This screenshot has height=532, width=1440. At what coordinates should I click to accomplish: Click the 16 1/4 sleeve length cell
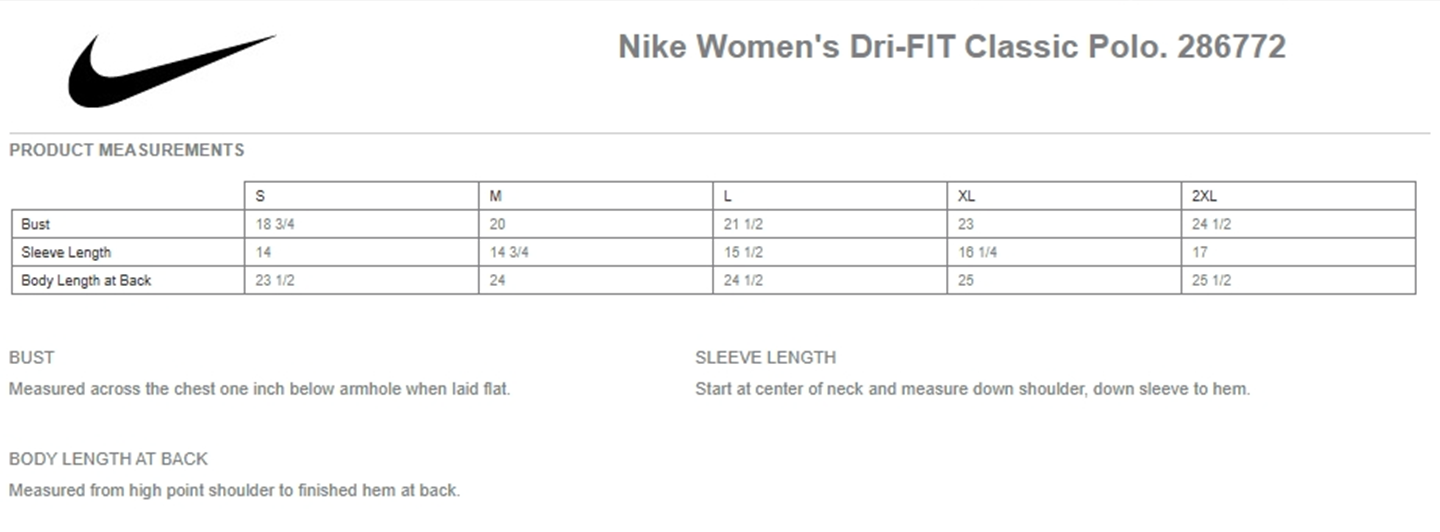point(1064,252)
